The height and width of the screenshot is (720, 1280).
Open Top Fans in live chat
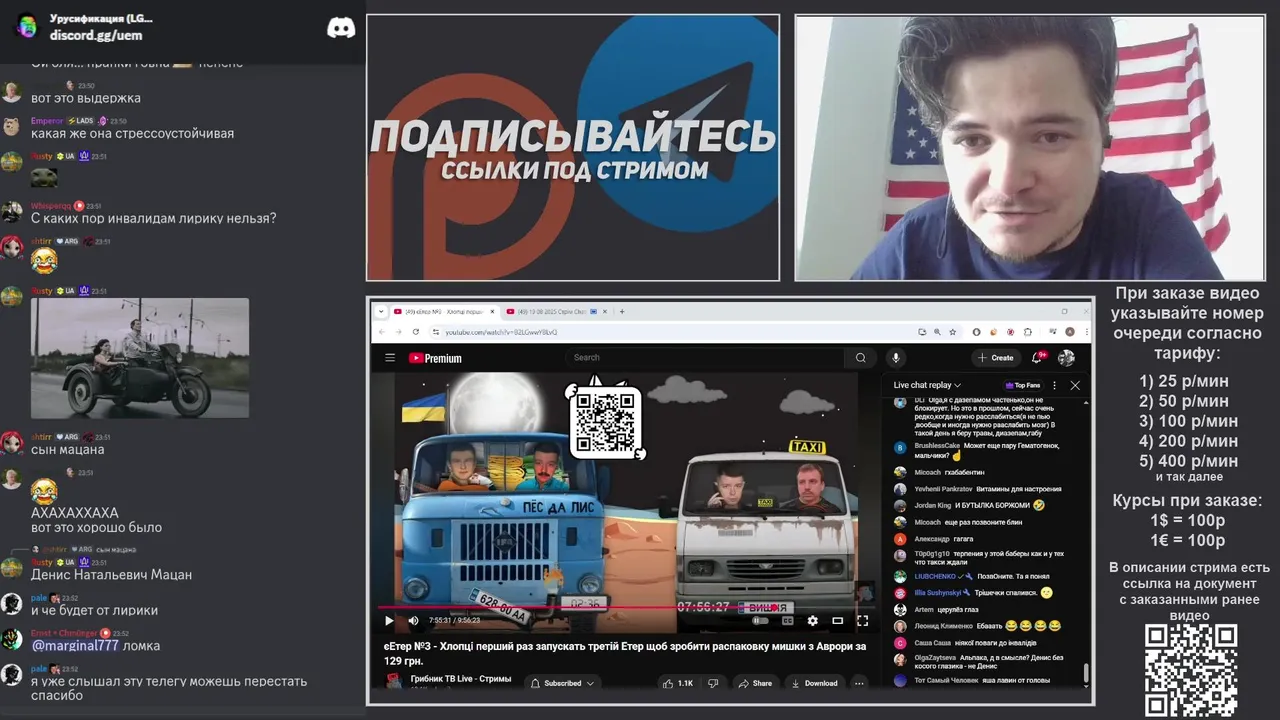tap(1022, 385)
